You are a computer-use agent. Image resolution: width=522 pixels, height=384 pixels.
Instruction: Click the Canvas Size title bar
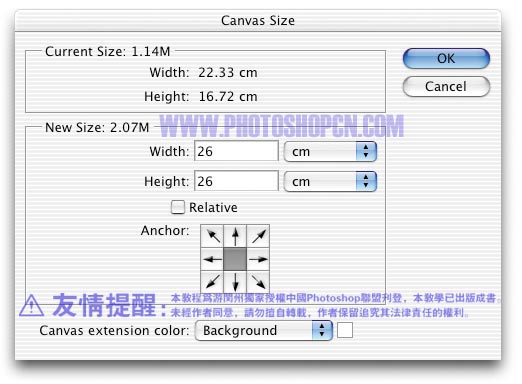[x=258, y=21]
